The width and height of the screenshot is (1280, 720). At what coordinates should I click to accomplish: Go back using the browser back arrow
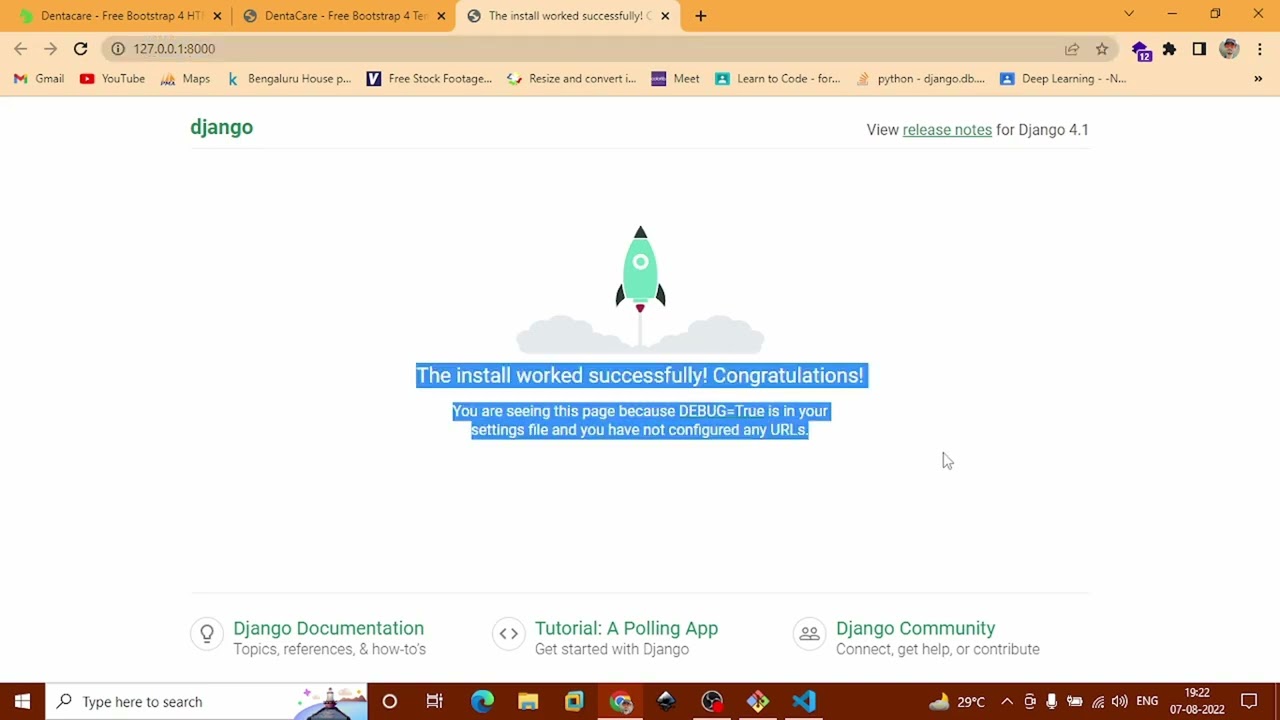[21, 48]
